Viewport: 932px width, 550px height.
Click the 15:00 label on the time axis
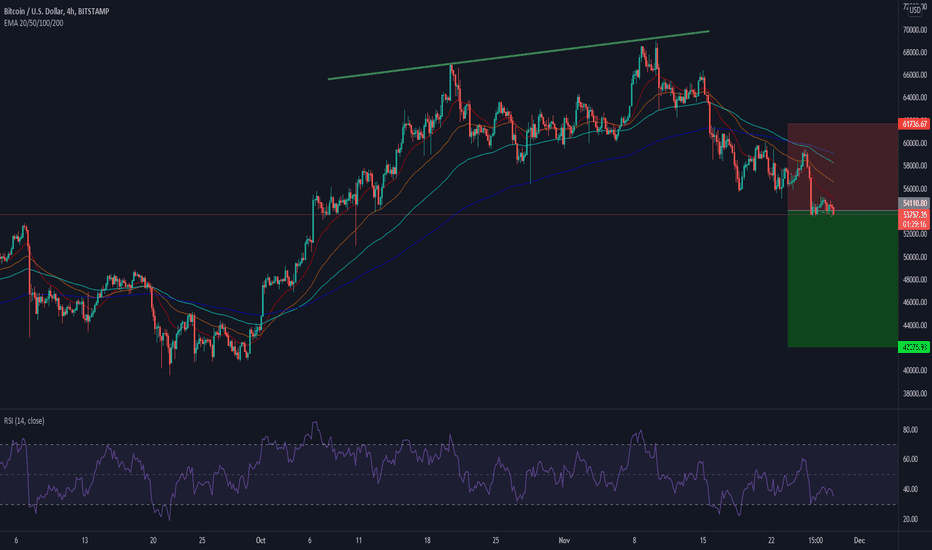[816, 540]
